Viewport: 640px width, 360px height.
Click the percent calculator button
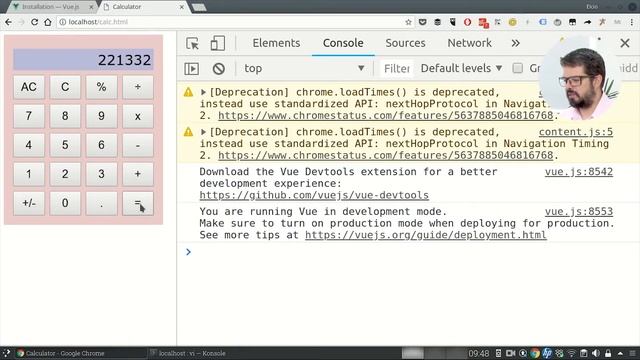[101, 87]
